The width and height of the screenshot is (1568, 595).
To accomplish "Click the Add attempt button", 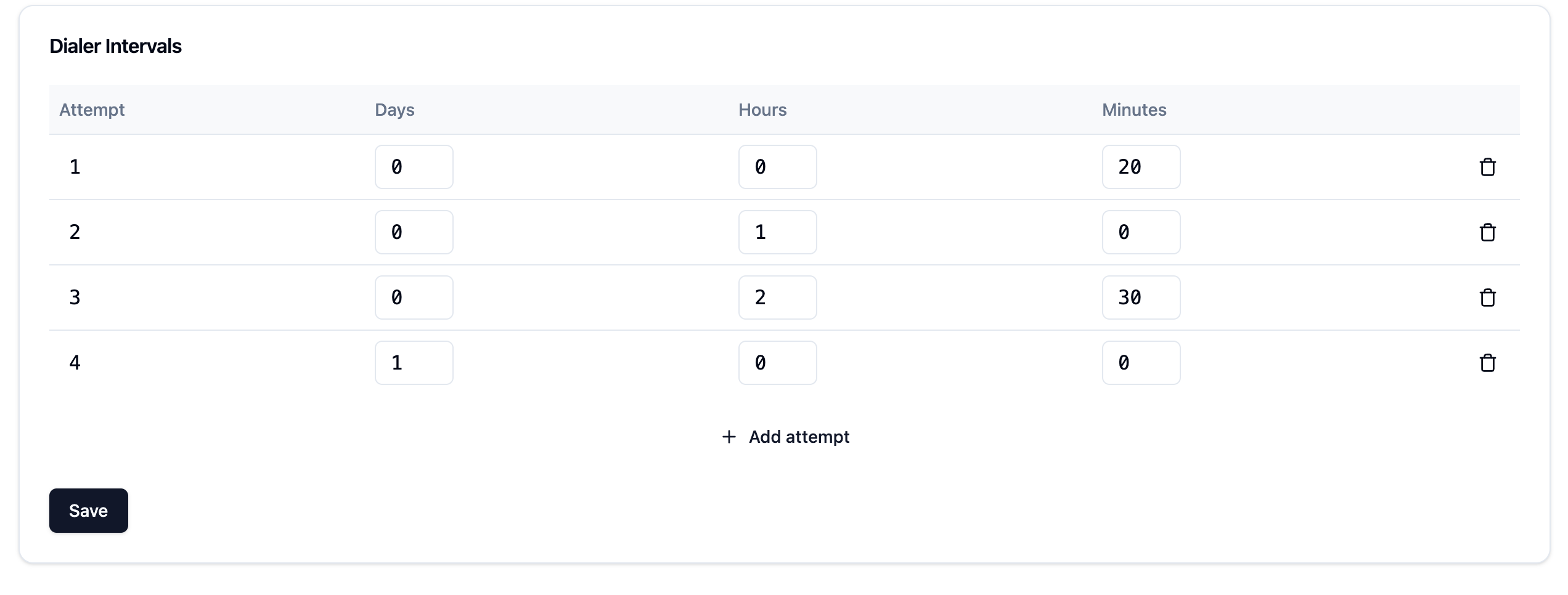I will (786, 437).
